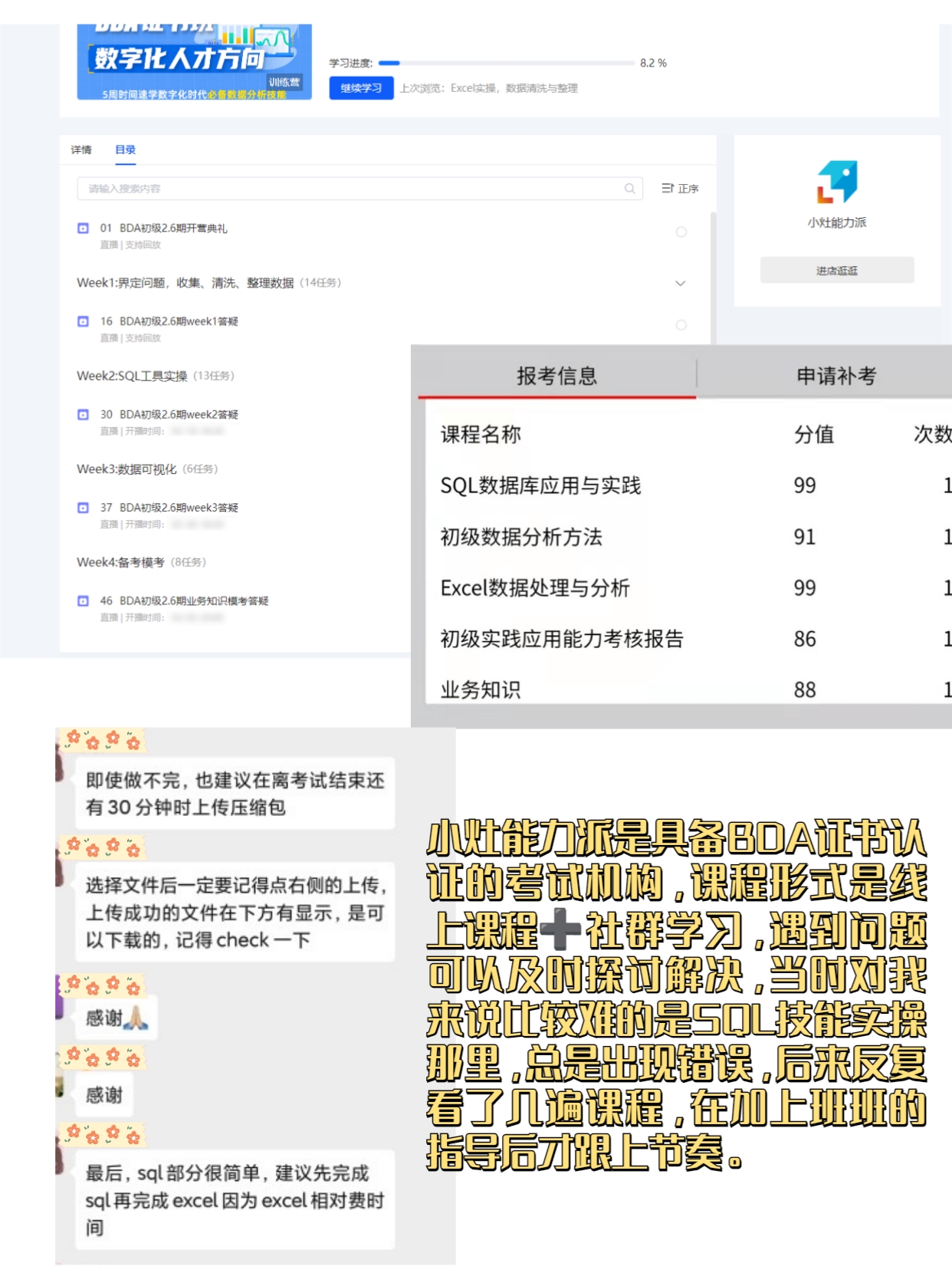Click the course list scrollbar

click(x=714, y=280)
